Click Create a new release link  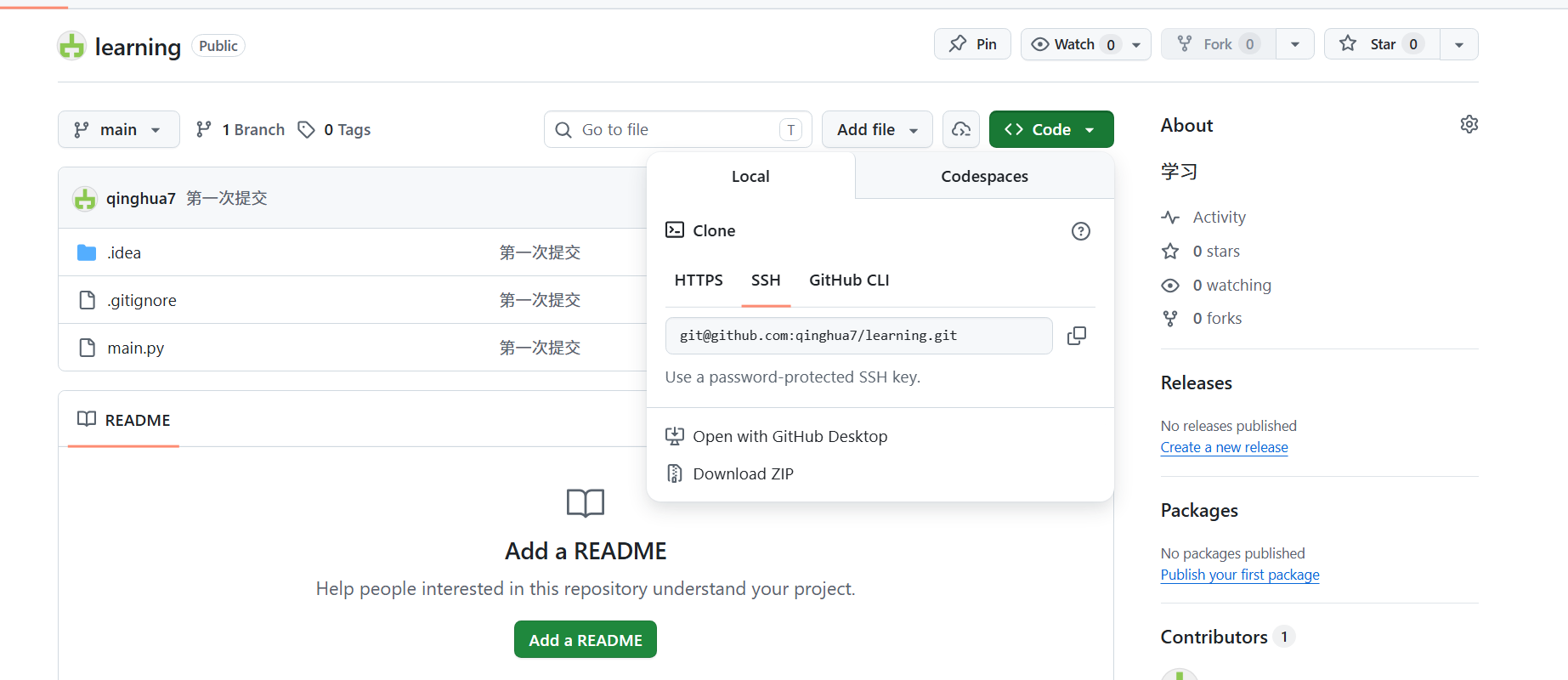point(1225,447)
